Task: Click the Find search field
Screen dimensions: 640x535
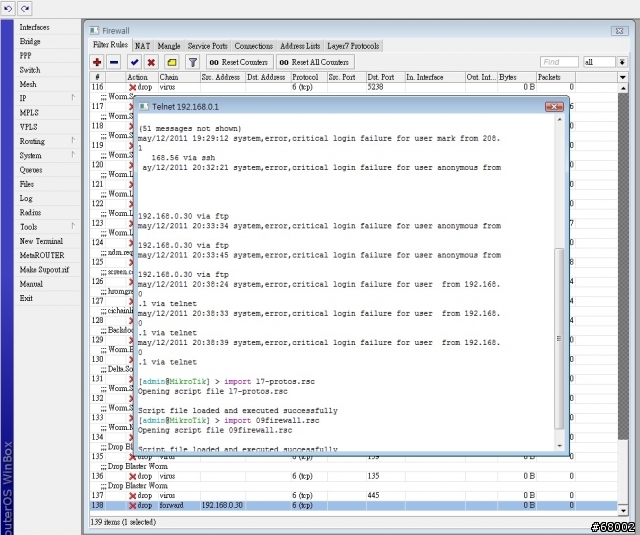Action: (x=559, y=62)
